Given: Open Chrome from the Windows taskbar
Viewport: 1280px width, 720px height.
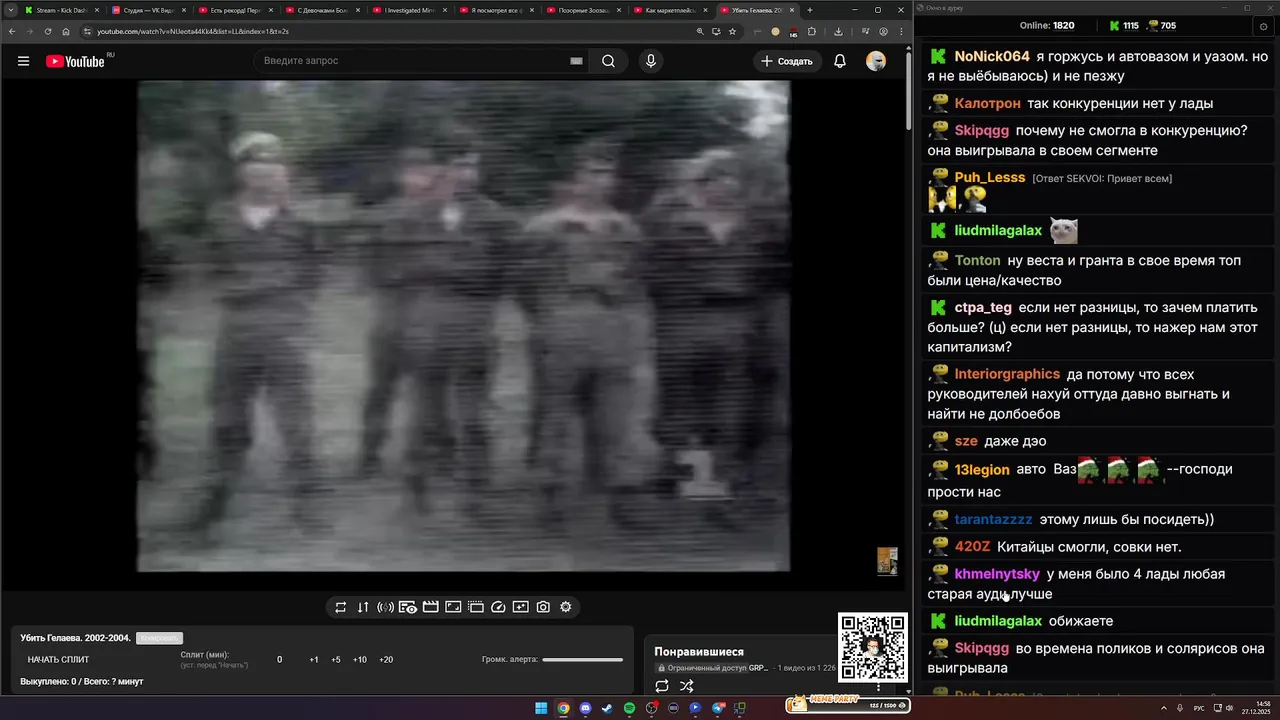Looking at the screenshot, I should [563, 708].
